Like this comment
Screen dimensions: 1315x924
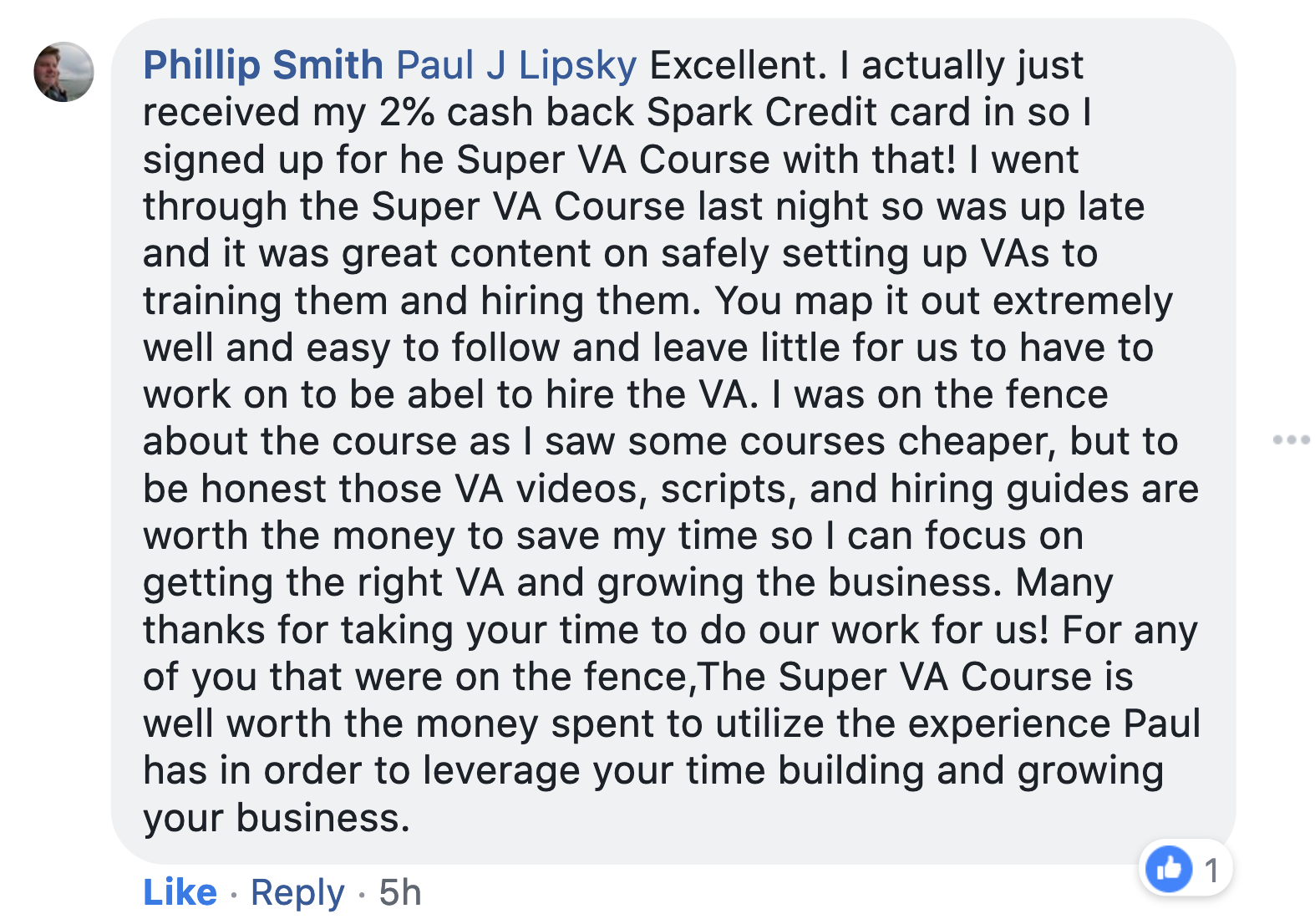click(x=180, y=892)
